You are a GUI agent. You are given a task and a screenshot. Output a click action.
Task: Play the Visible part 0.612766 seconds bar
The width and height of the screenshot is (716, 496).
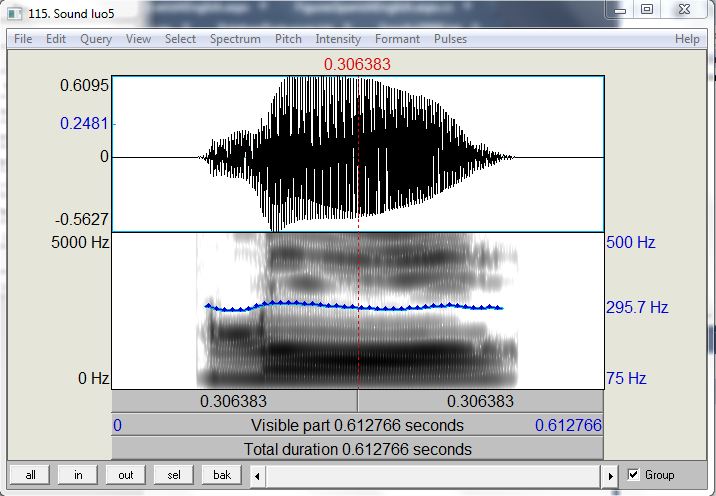pos(358,425)
